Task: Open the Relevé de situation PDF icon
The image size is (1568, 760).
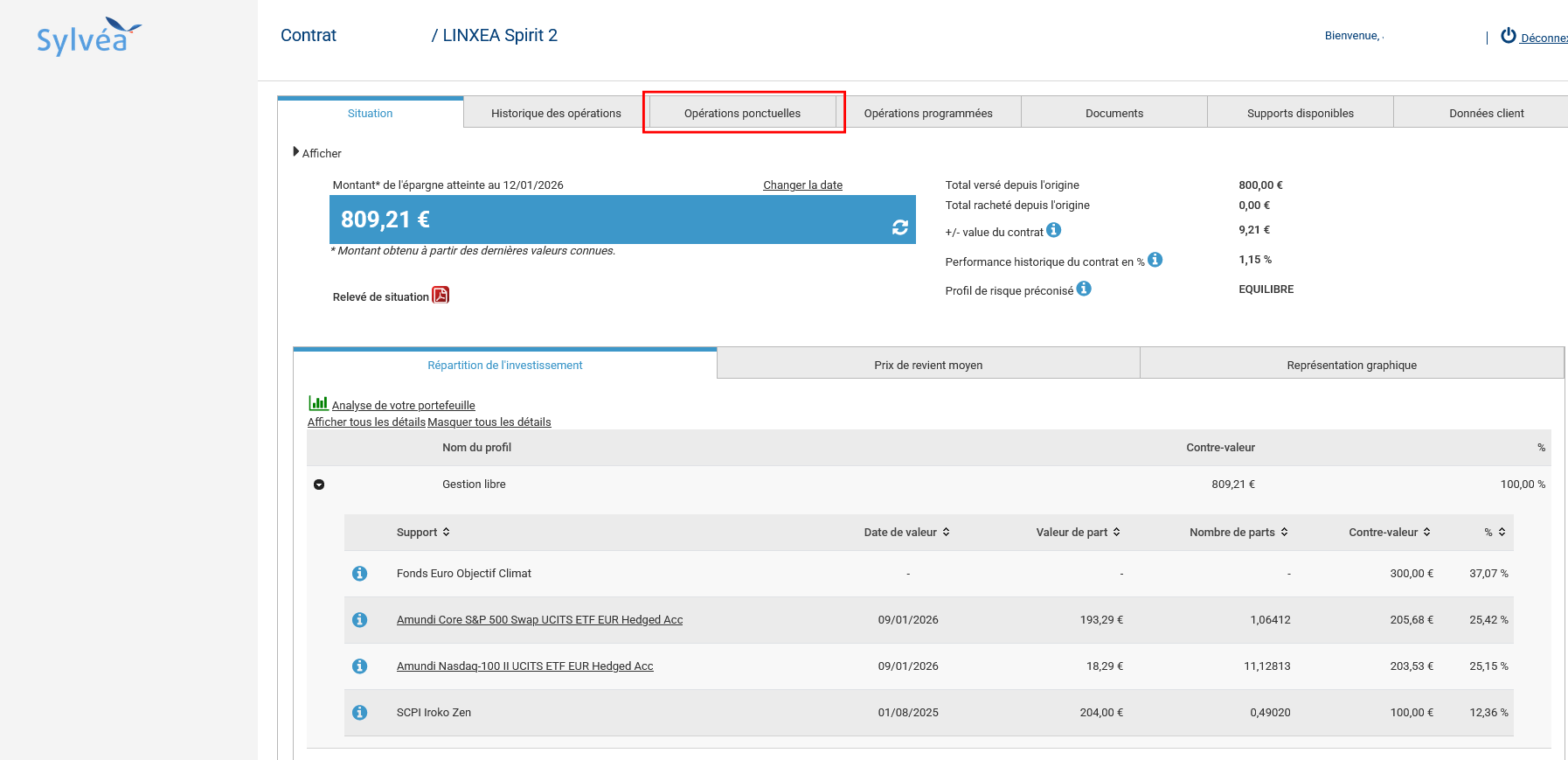Action: tap(441, 296)
